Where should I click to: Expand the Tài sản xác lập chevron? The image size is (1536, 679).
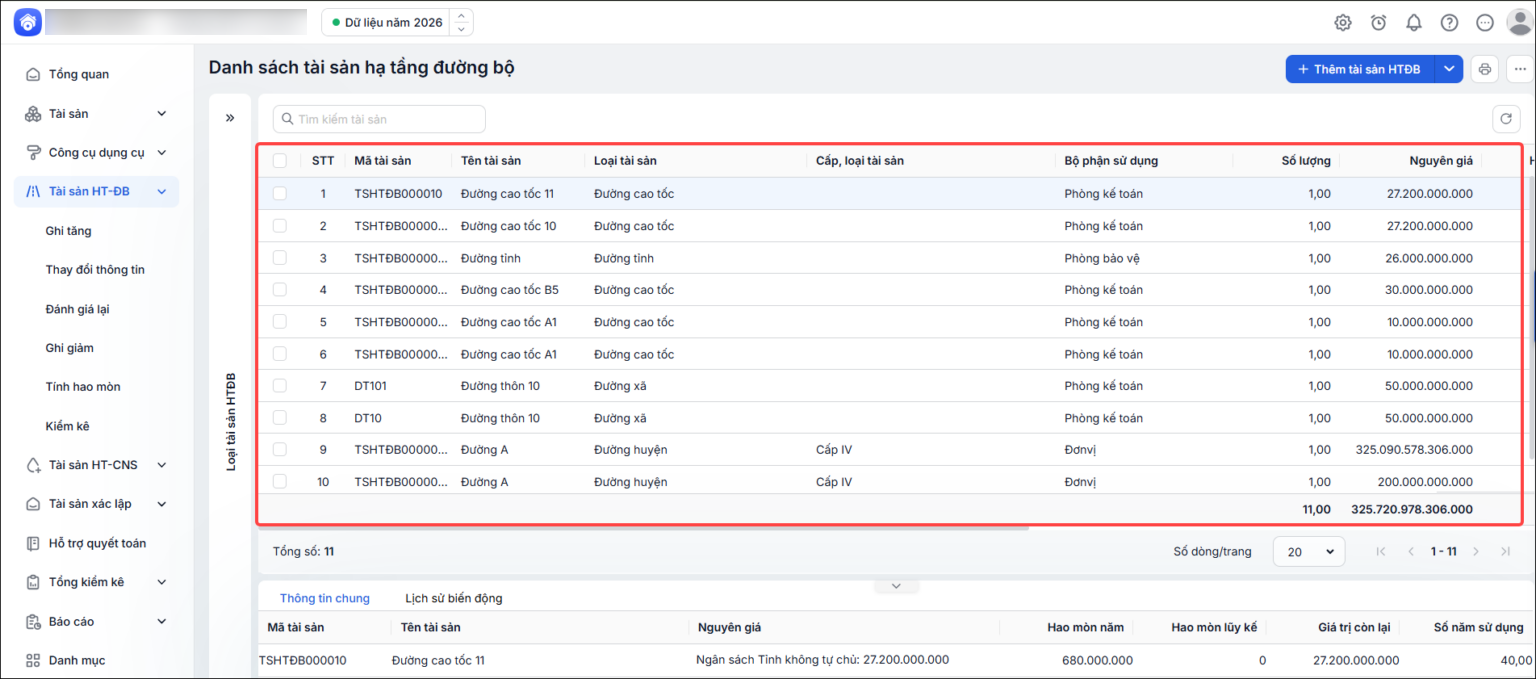coord(162,504)
